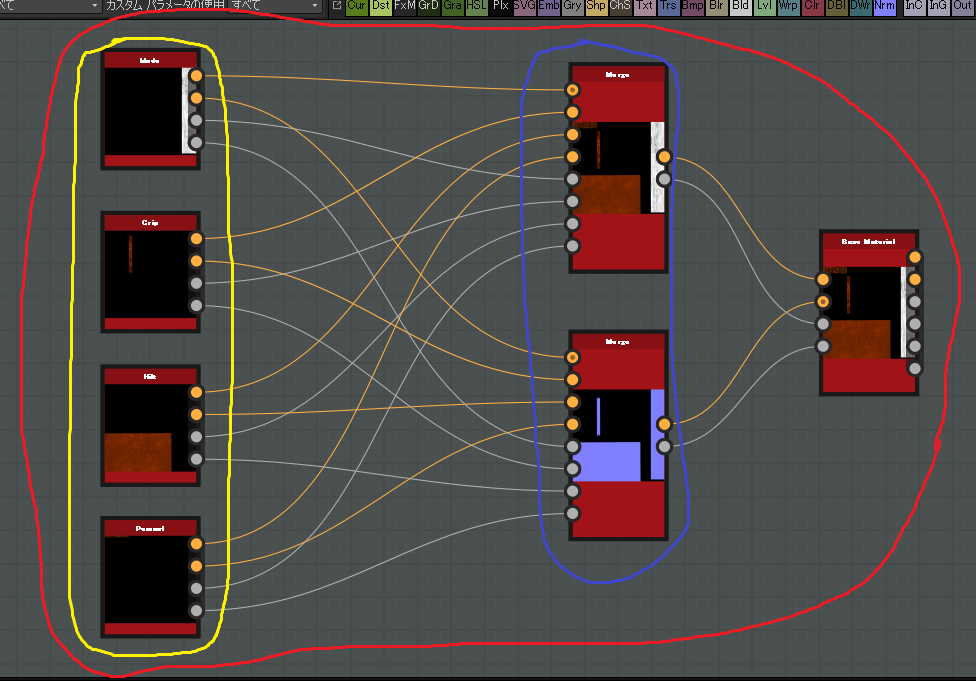This screenshot has height=681, width=976.
Task: Click blue-preview Merge node's gray output connector
Action: pos(664,446)
